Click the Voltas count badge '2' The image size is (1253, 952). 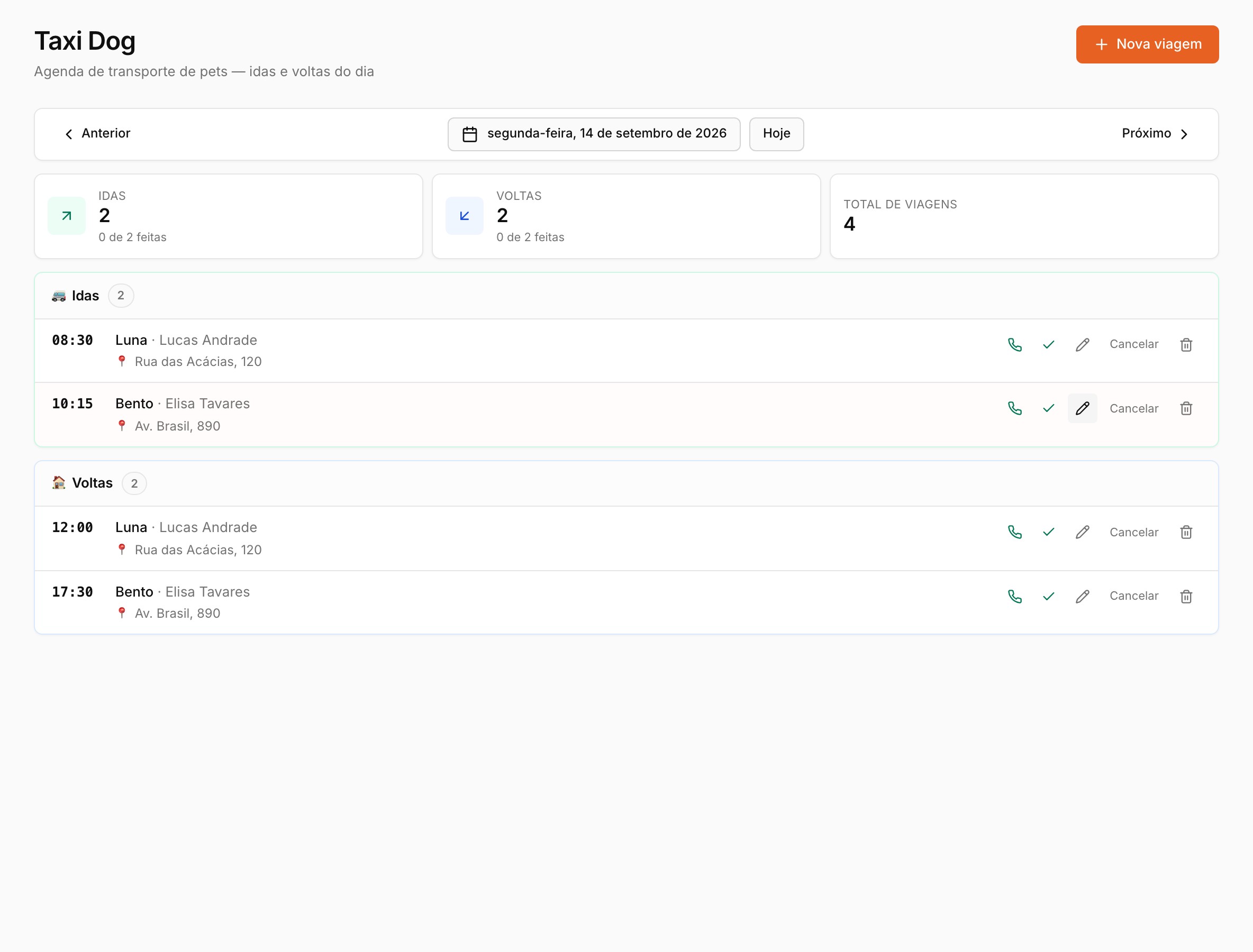134,483
